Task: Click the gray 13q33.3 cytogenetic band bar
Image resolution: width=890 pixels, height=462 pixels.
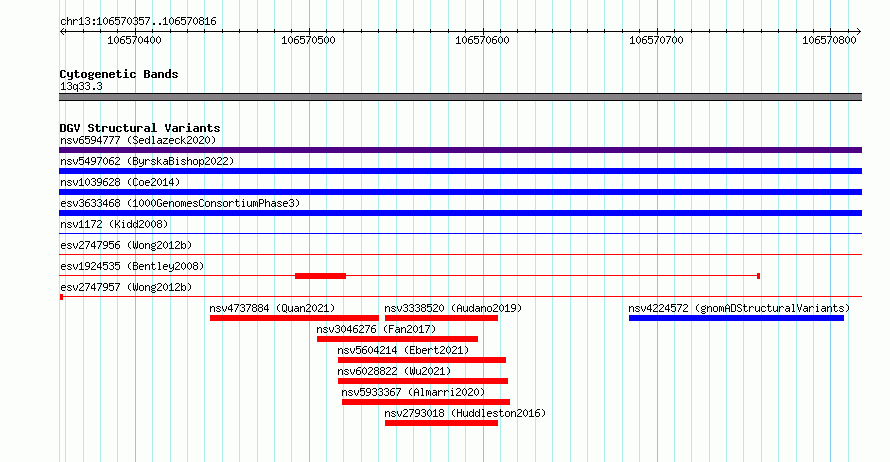Action: pyautogui.click(x=460, y=97)
